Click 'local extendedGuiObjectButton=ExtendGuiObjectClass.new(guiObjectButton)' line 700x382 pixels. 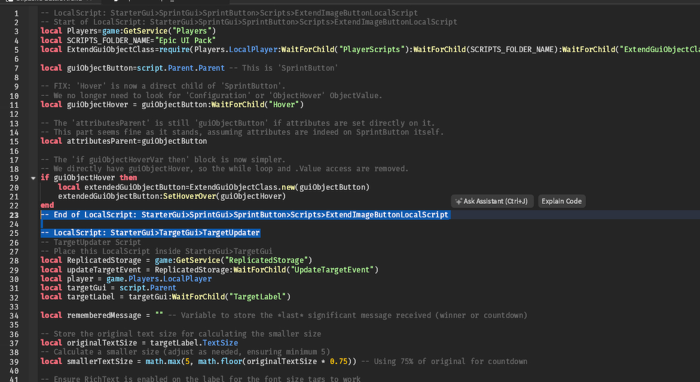click(214, 187)
